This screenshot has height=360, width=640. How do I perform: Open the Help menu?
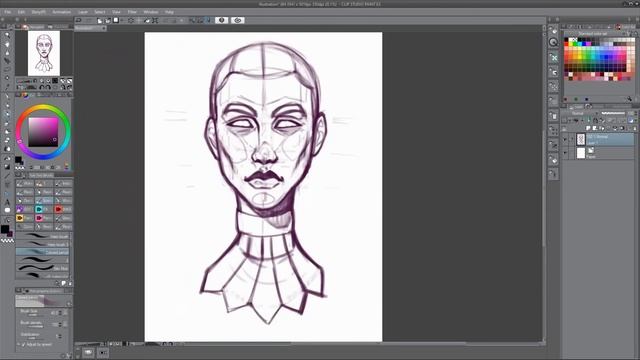tap(169, 12)
